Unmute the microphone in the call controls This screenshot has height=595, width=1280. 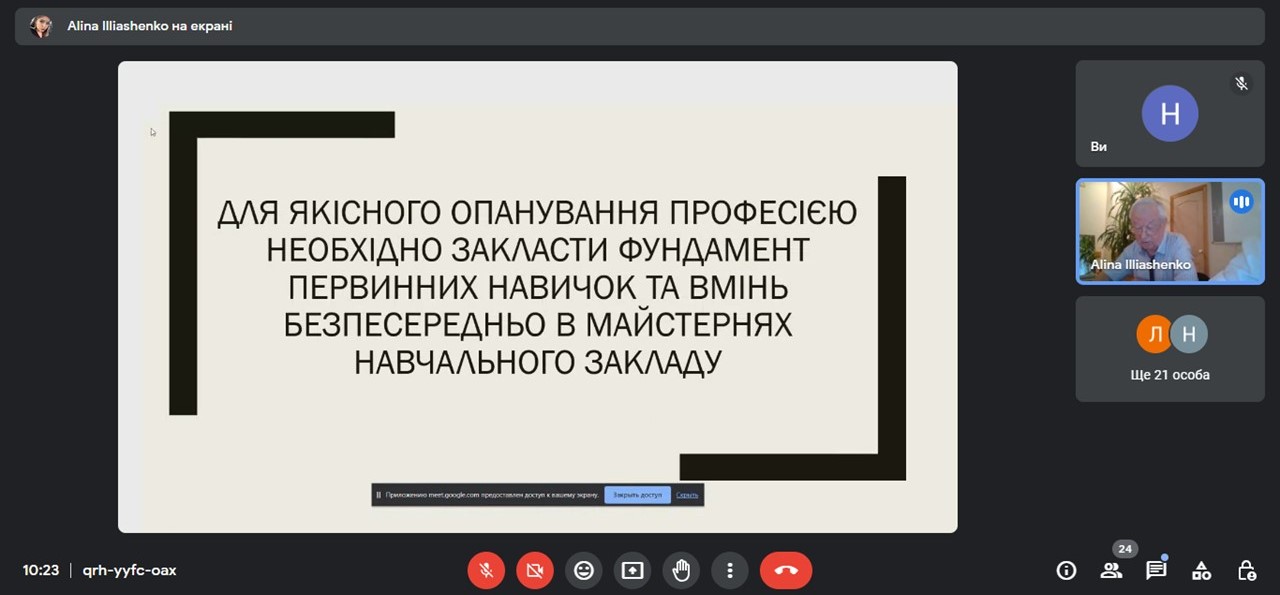486,570
